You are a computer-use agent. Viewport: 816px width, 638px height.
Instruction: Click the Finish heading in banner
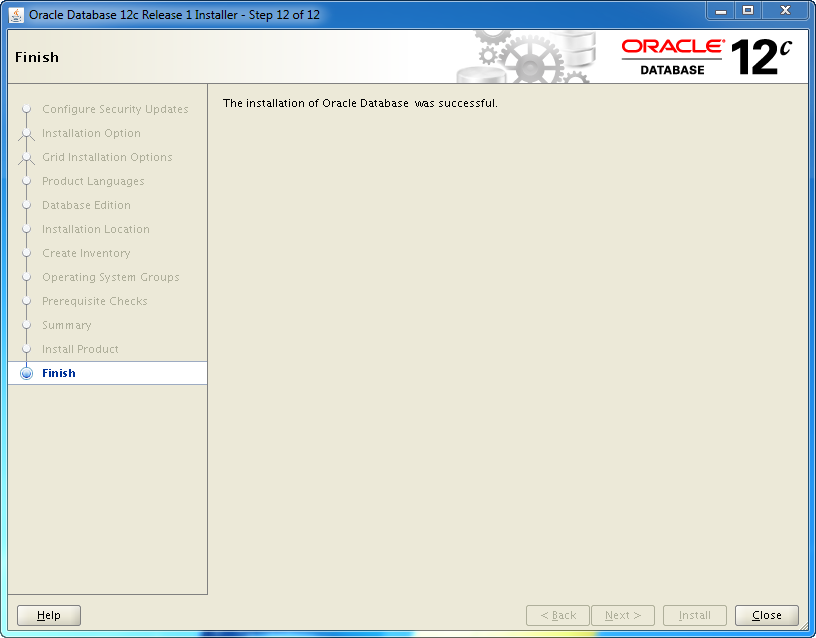pos(37,57)
